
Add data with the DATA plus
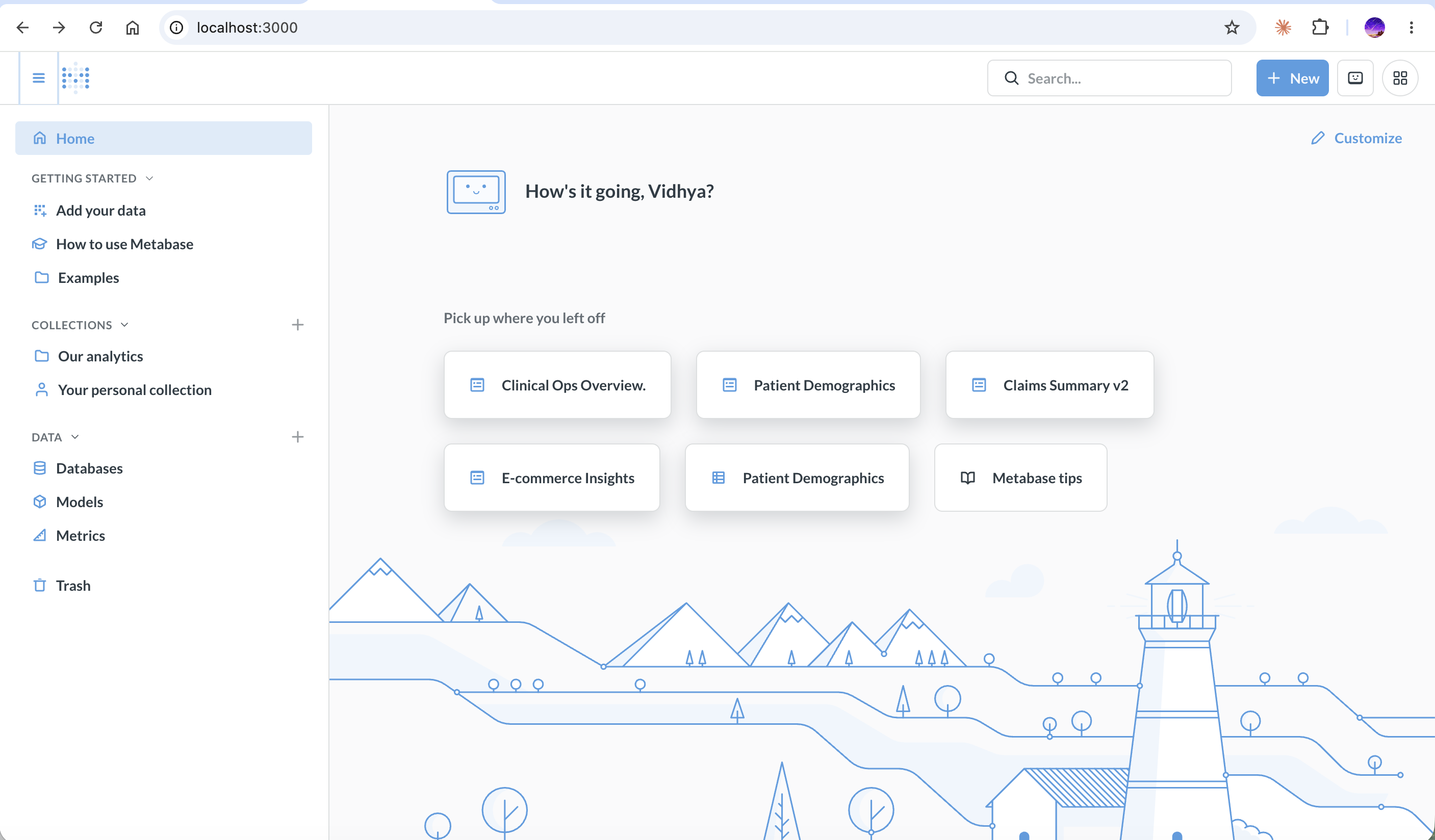pos(297,437)
